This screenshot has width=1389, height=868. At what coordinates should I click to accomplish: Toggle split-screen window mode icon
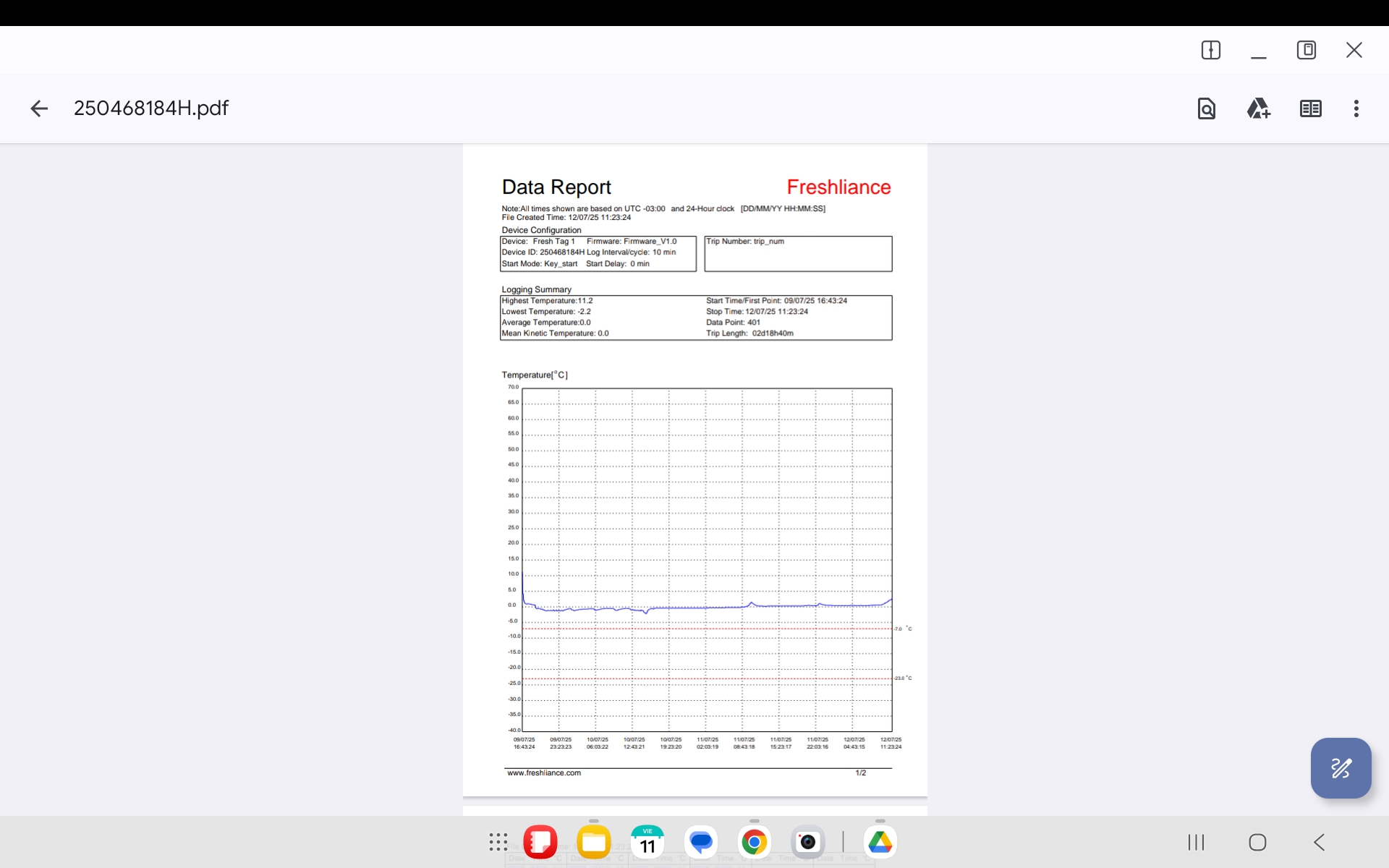pyautogui.click(x=1210, y=50)
